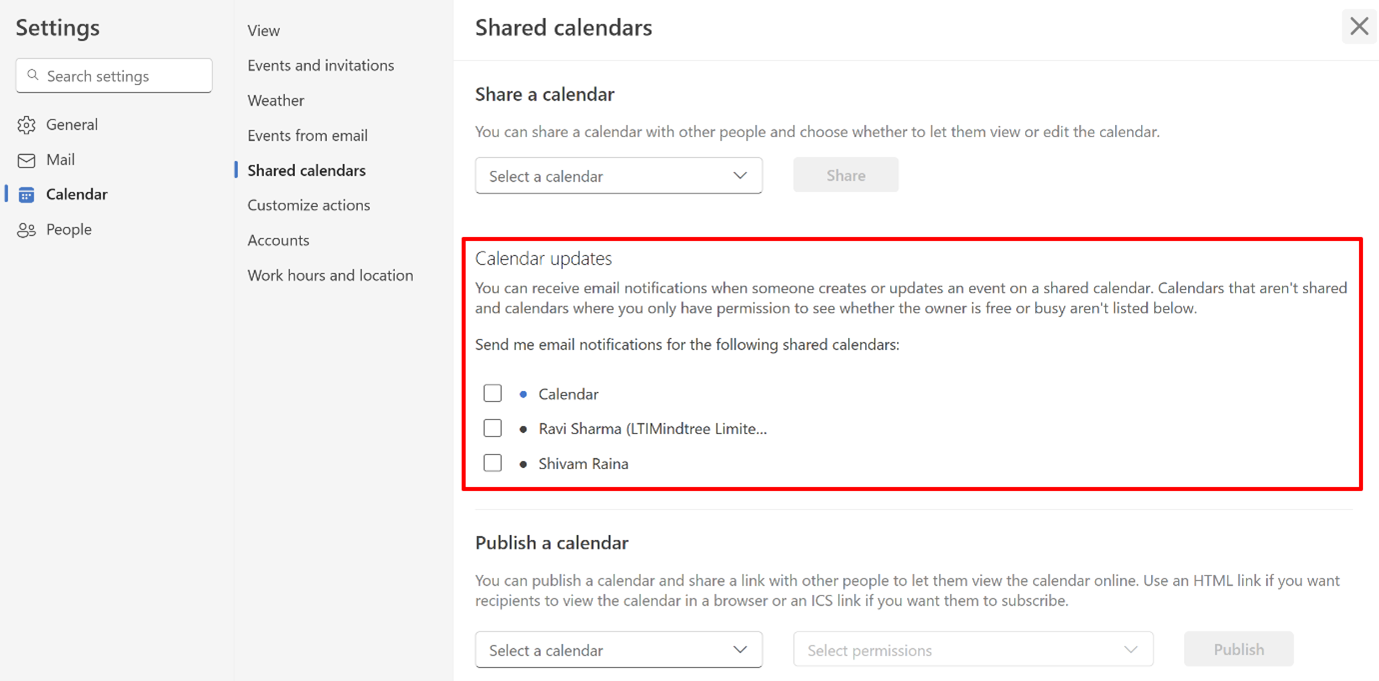This screenshot has height=681, width=1379.
Task: Click the Calendar icon in sidebar
Action: (26, 194)
